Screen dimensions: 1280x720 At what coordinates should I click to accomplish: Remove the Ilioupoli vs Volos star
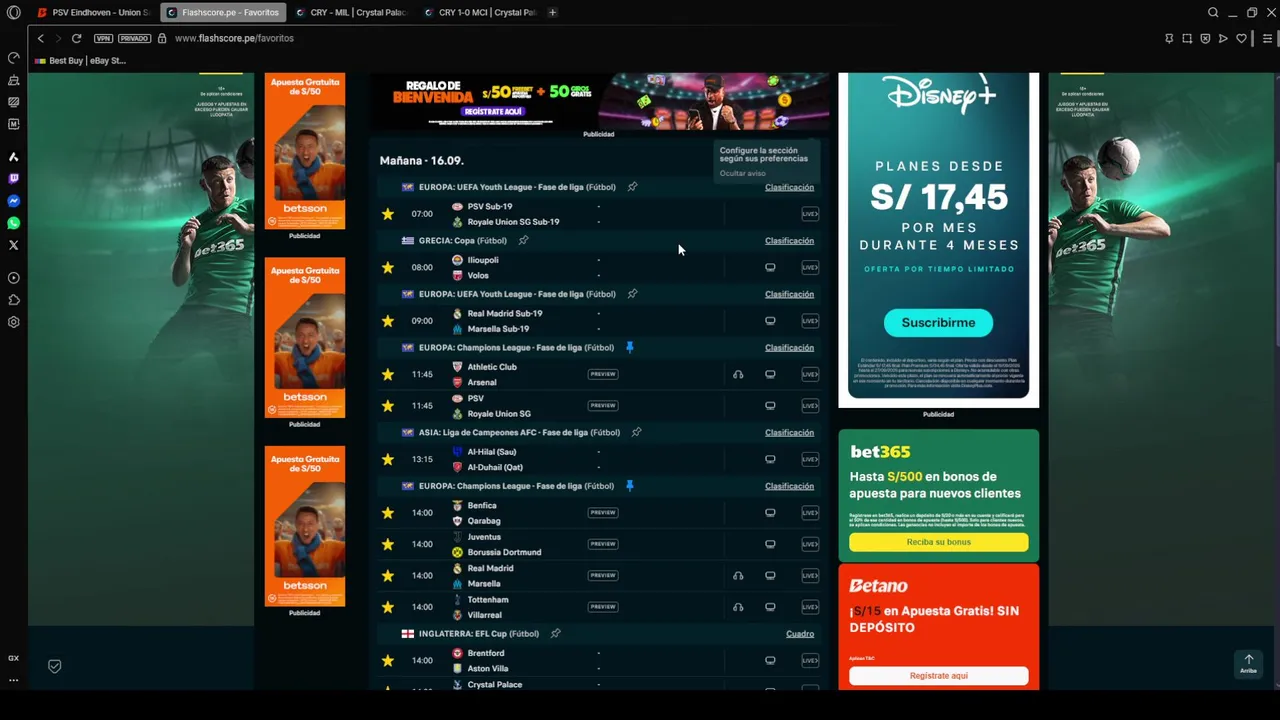388,267
